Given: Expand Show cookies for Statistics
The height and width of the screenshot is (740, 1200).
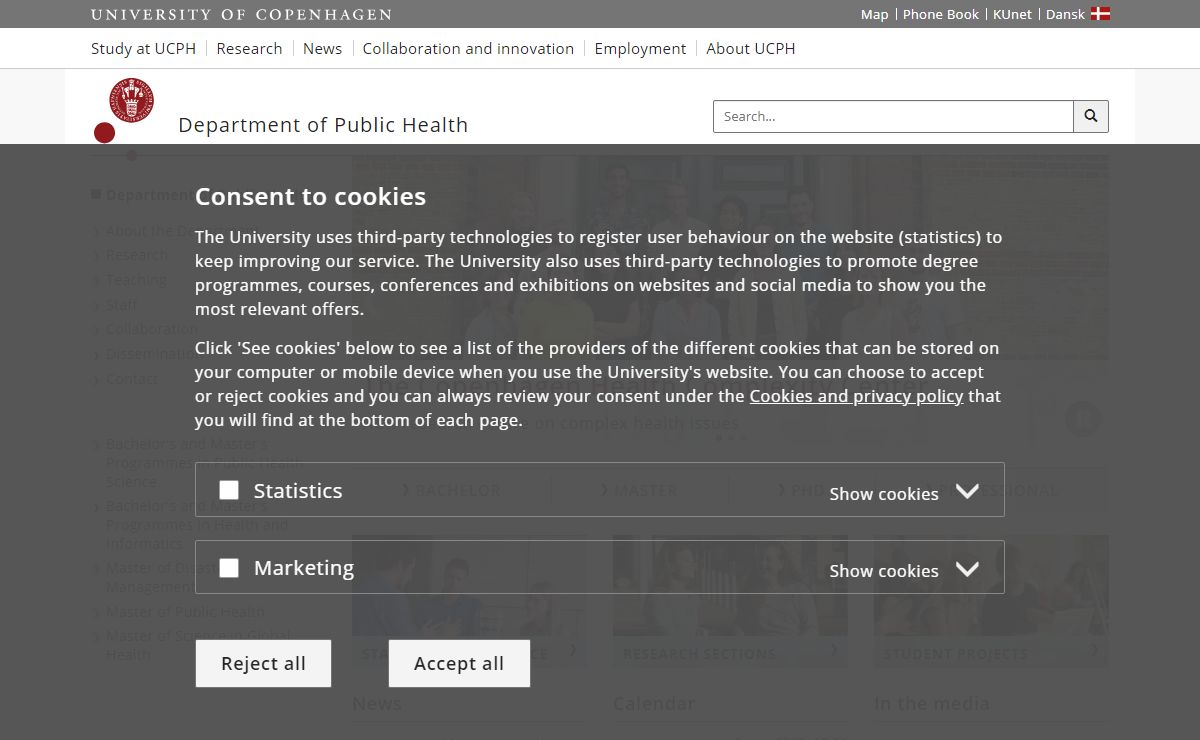Looking at the screenshot, I should pyautogui.click(x=903, y=492).
